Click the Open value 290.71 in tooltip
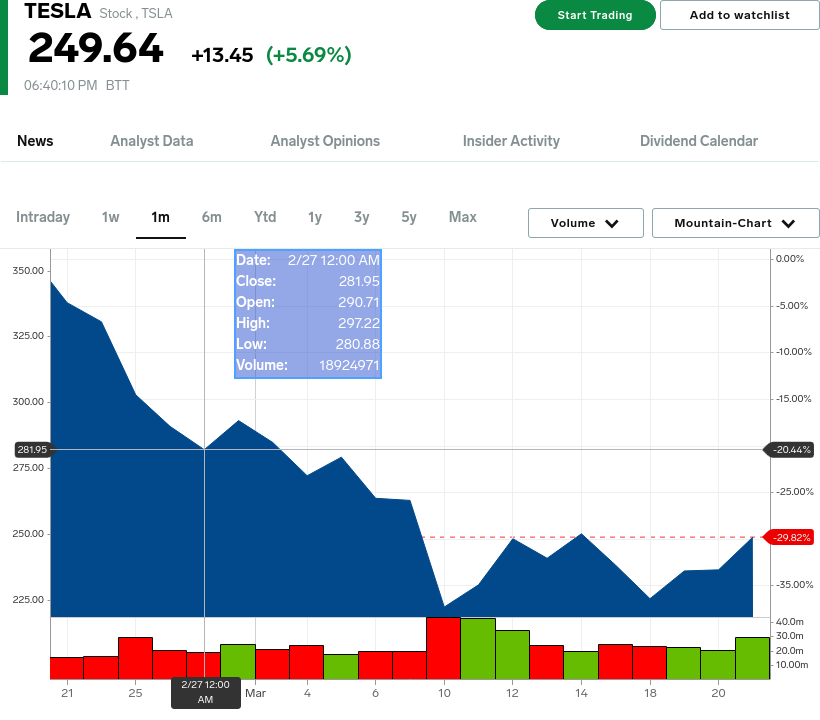 click(359, 302)
